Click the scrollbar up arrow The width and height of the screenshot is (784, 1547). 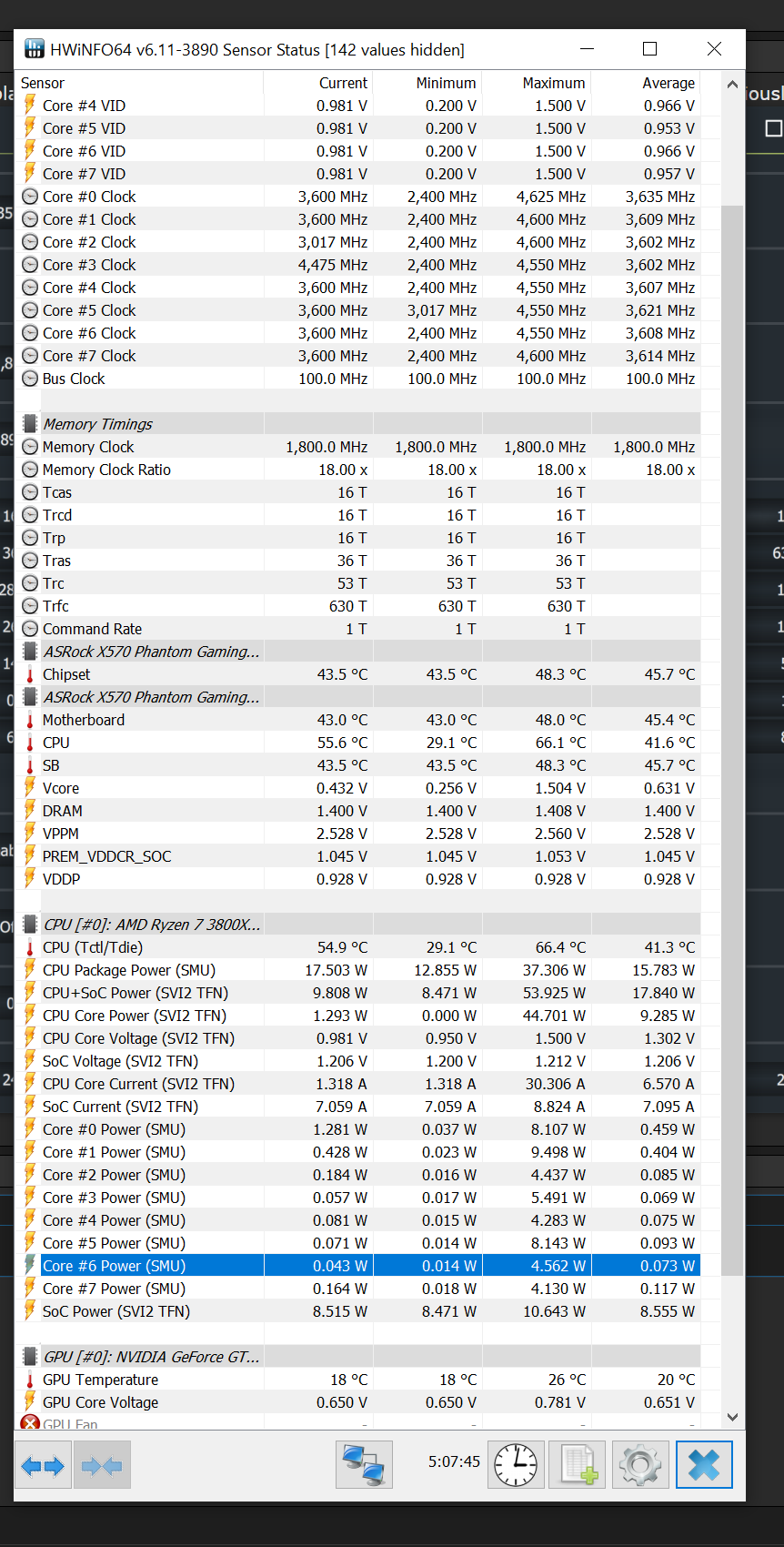coord(732,84)
